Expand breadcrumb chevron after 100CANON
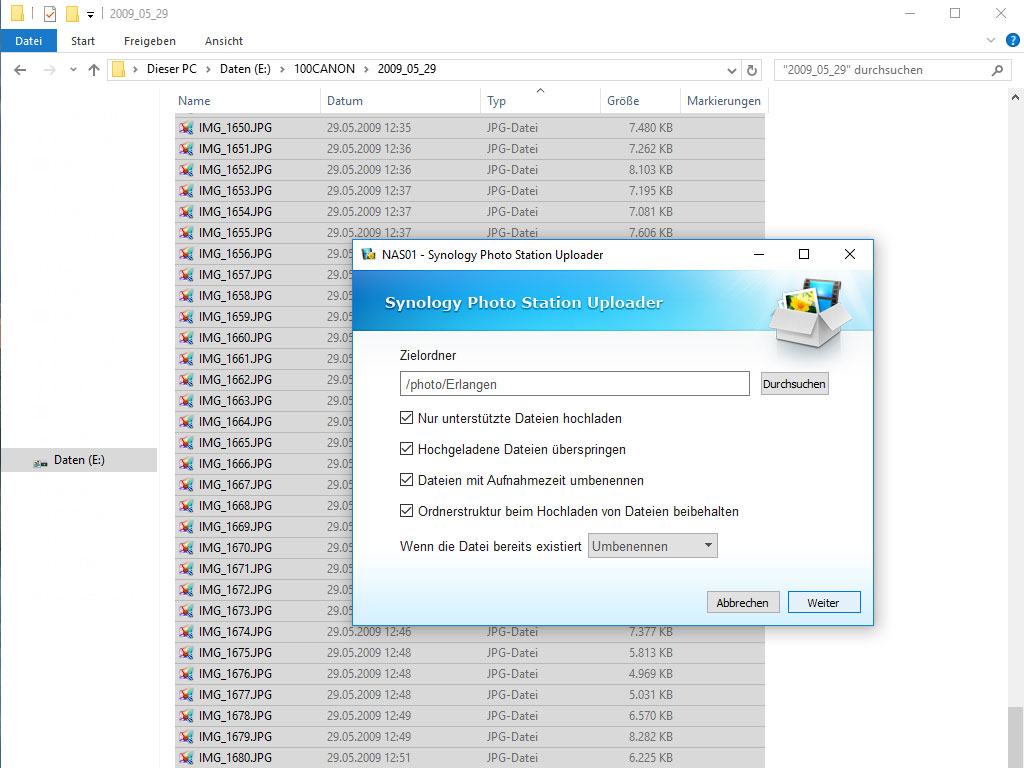This screenshot has height=768, width=1024. [366, 69]
